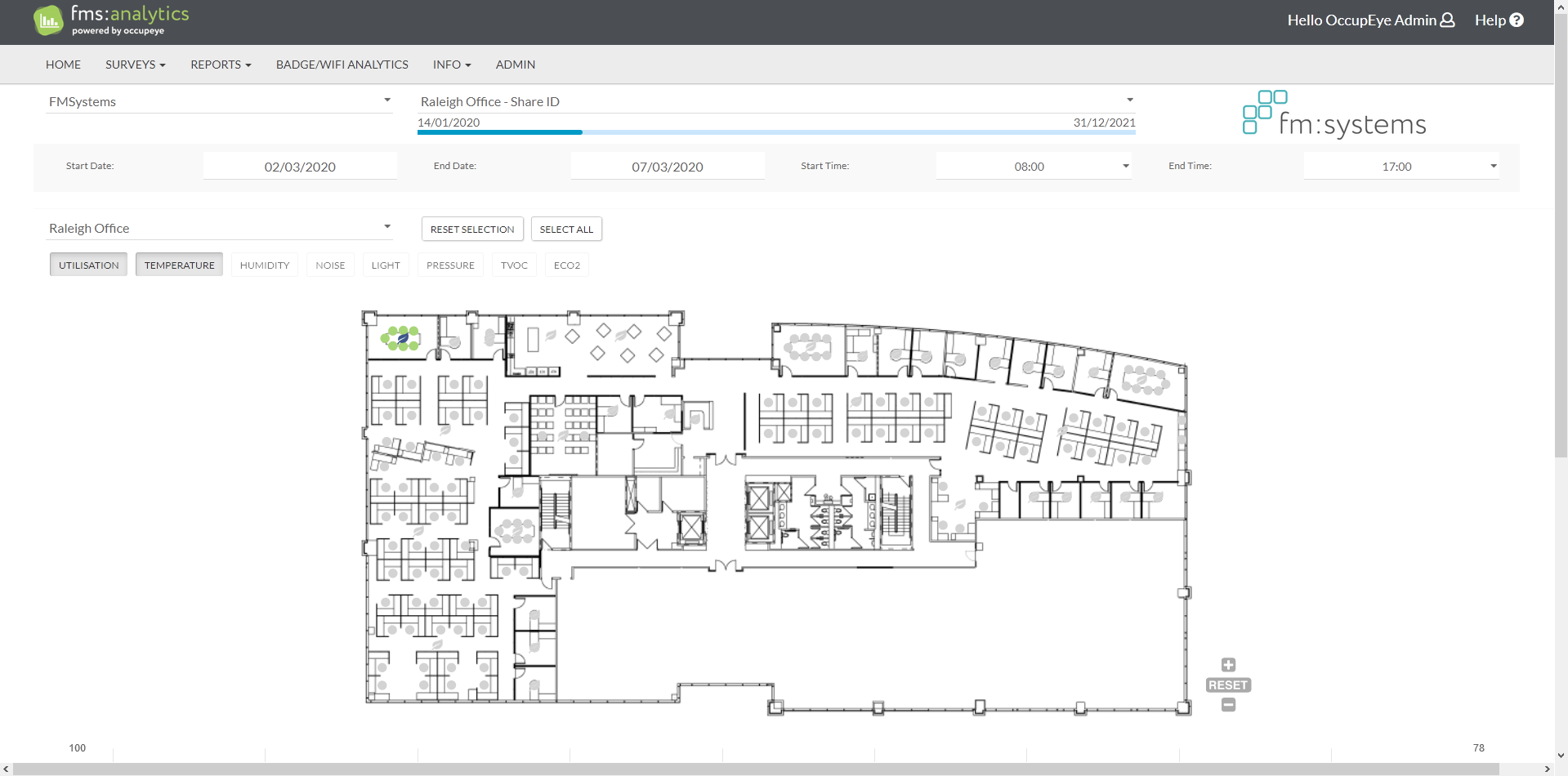
Task: Click the fms:analytics logo icon
Action: point(48,20)
